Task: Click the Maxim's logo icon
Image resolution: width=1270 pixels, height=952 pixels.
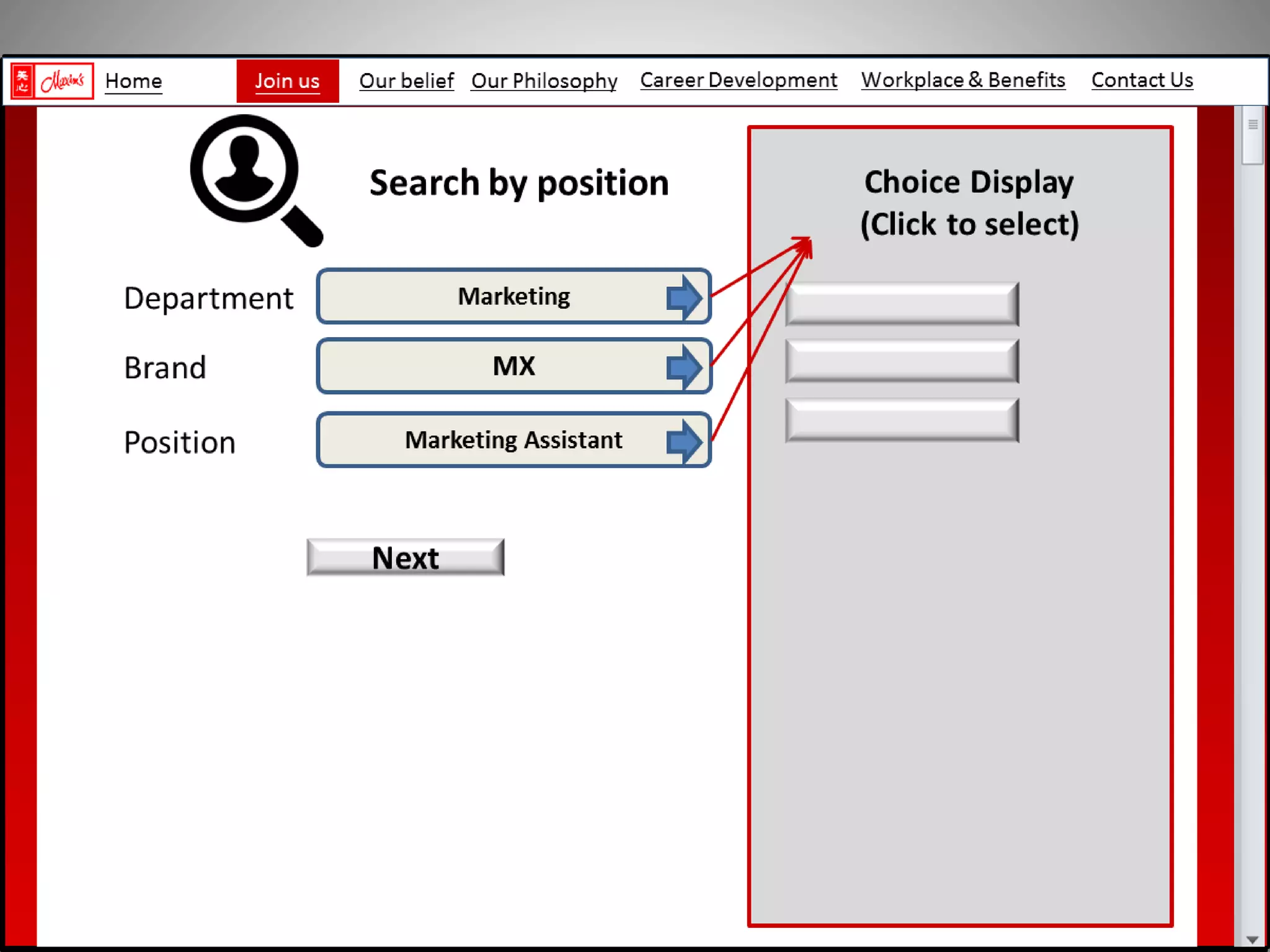Action: point(52,81)
